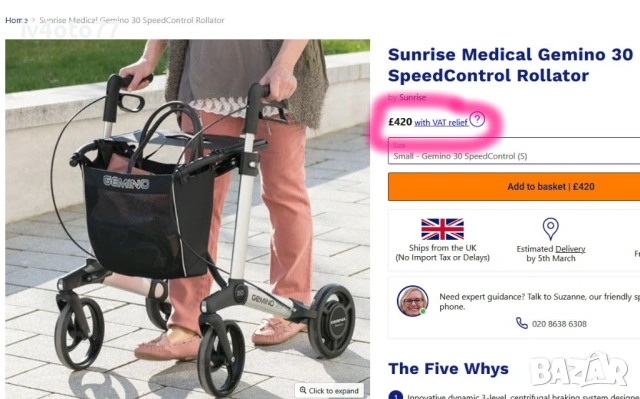Open the Size dropdown for Gemino 30
The image size is (640, 399).
(x=514, y=151)
